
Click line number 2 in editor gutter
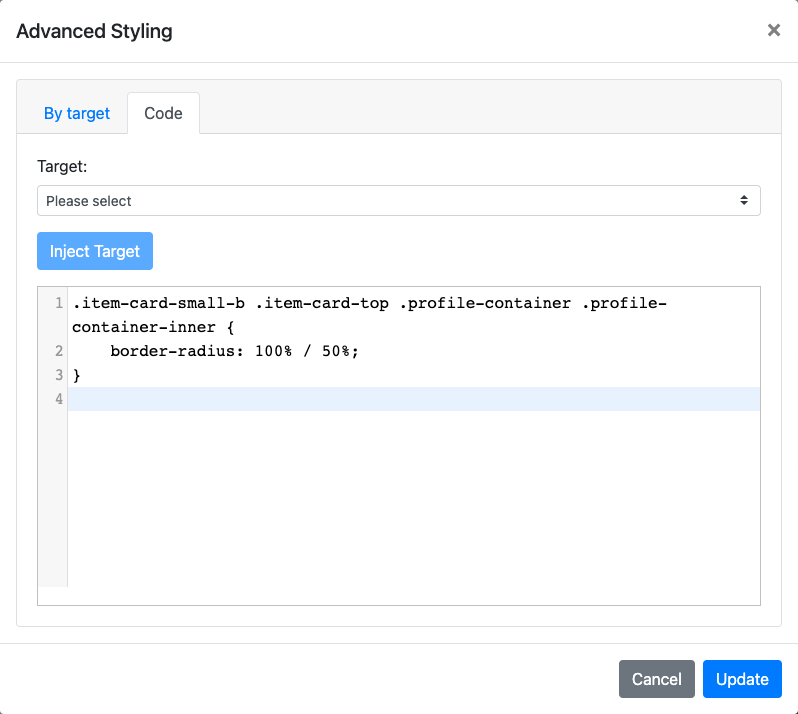[59, 351]
